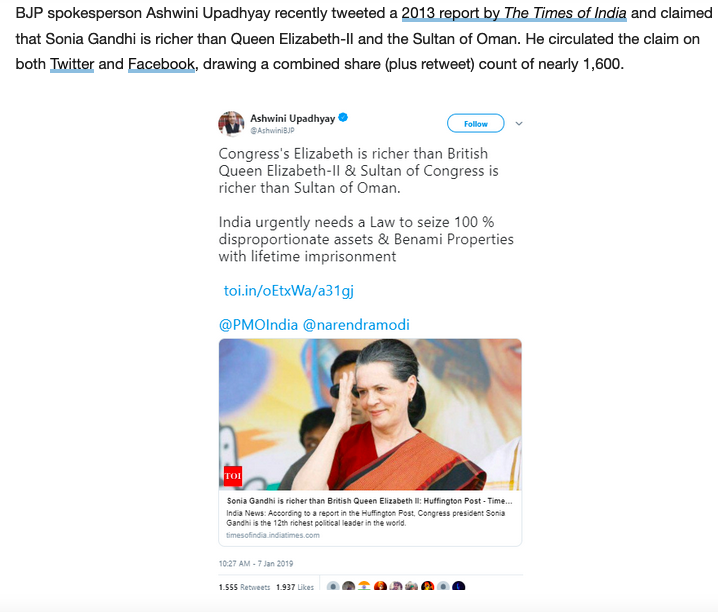Follow Ashwini Upadhyay

click(475, 124)
